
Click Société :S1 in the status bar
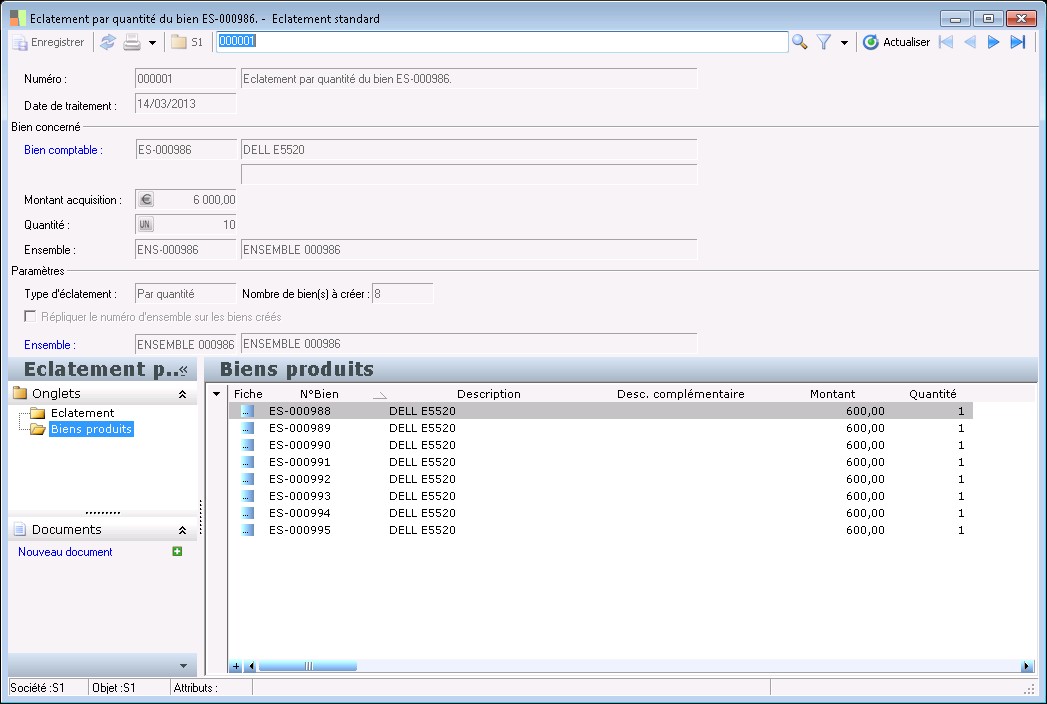click(x=37, y=687)
